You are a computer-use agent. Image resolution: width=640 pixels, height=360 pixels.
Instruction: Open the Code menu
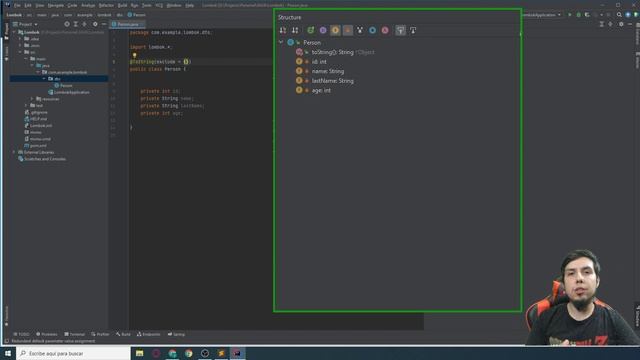(72, 5)
